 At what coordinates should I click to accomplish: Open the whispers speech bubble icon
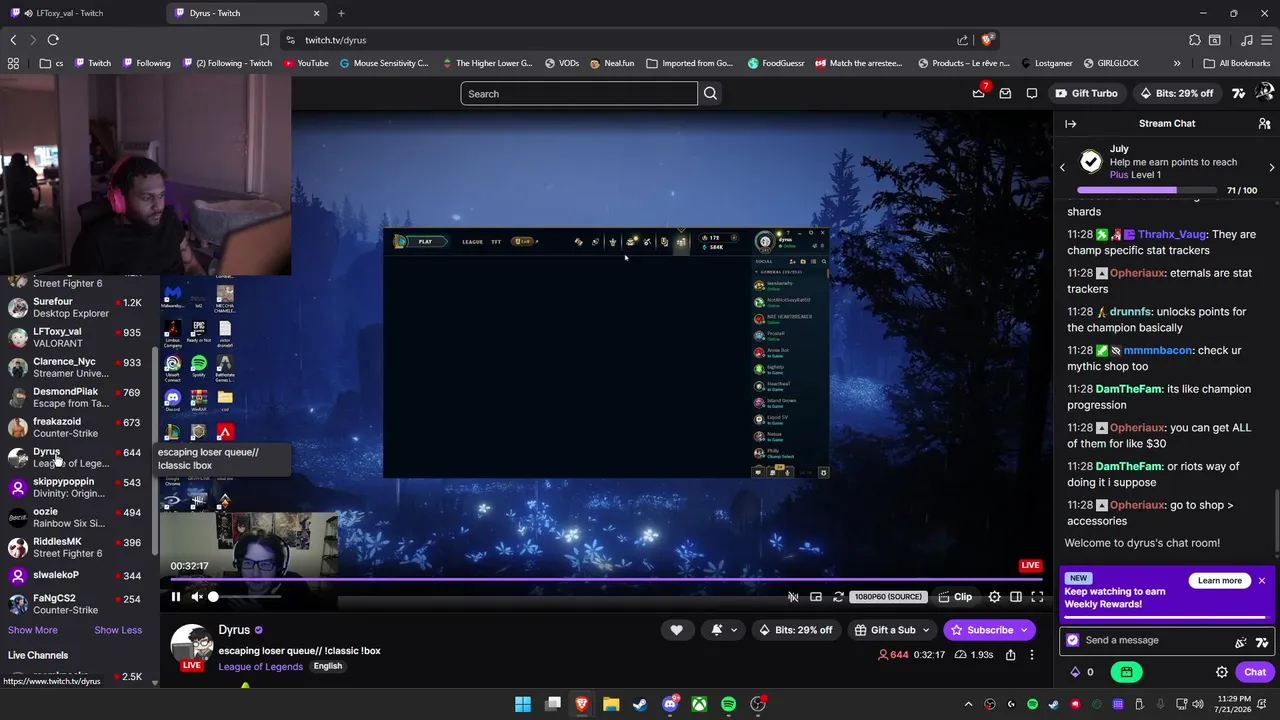pos(1032,93)
